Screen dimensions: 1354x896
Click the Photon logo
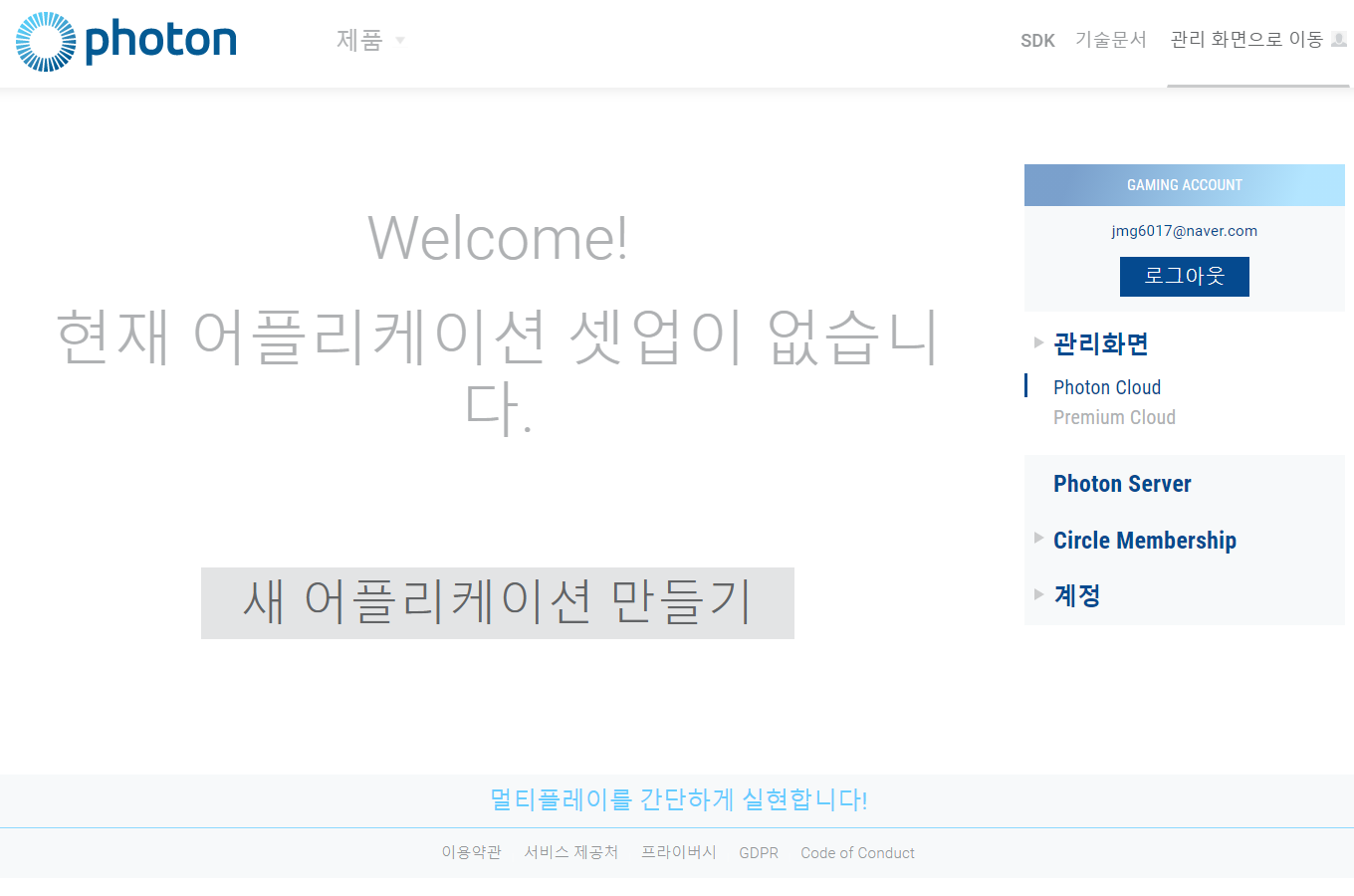(x=126, y=42)
